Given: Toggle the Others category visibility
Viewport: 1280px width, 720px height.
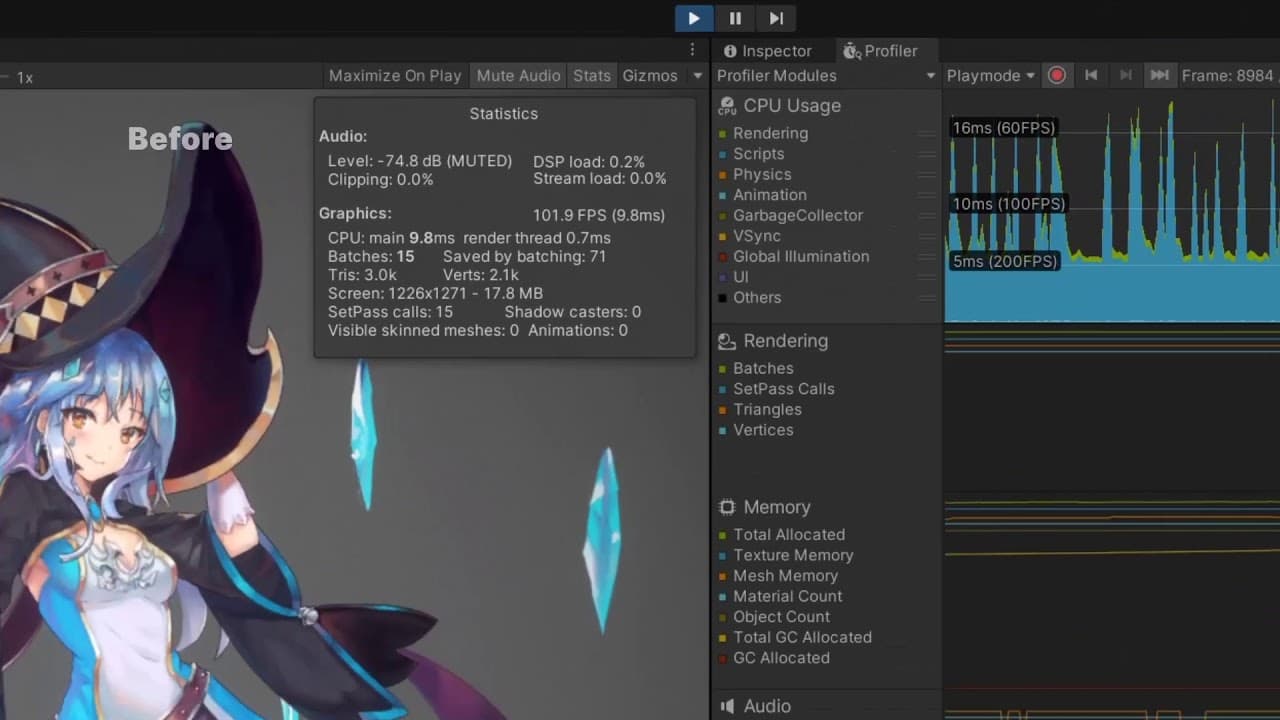Looking at the screenshot, I should (x=722, y=298).
